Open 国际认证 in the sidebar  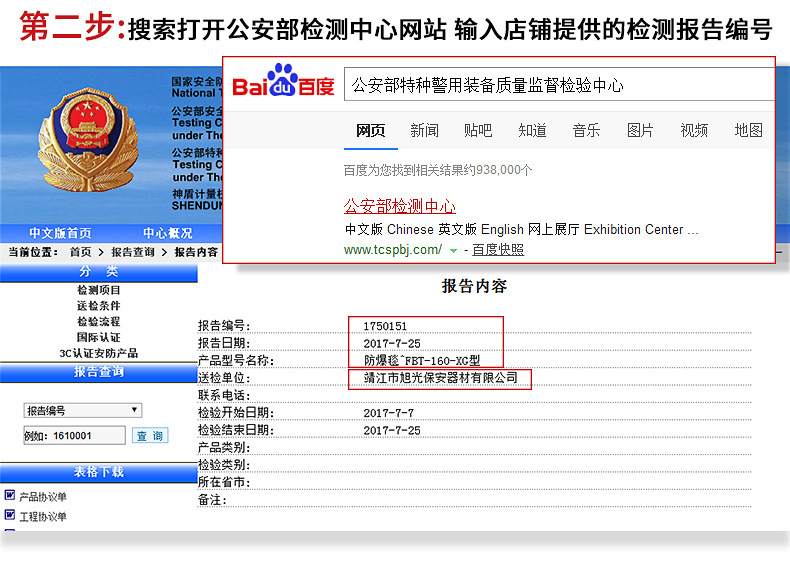pyautogui.click(x=99, y=337)
